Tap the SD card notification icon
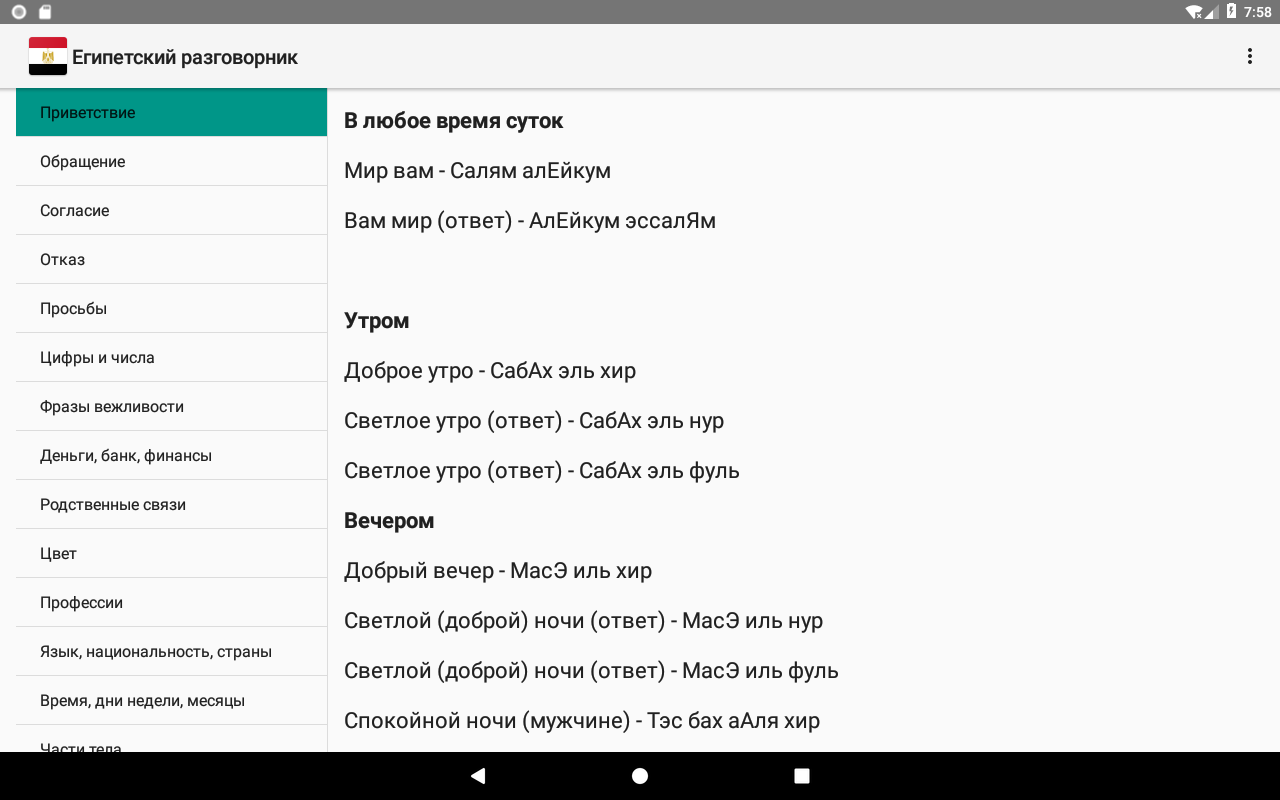1280x800 pixels. point(44,12)
